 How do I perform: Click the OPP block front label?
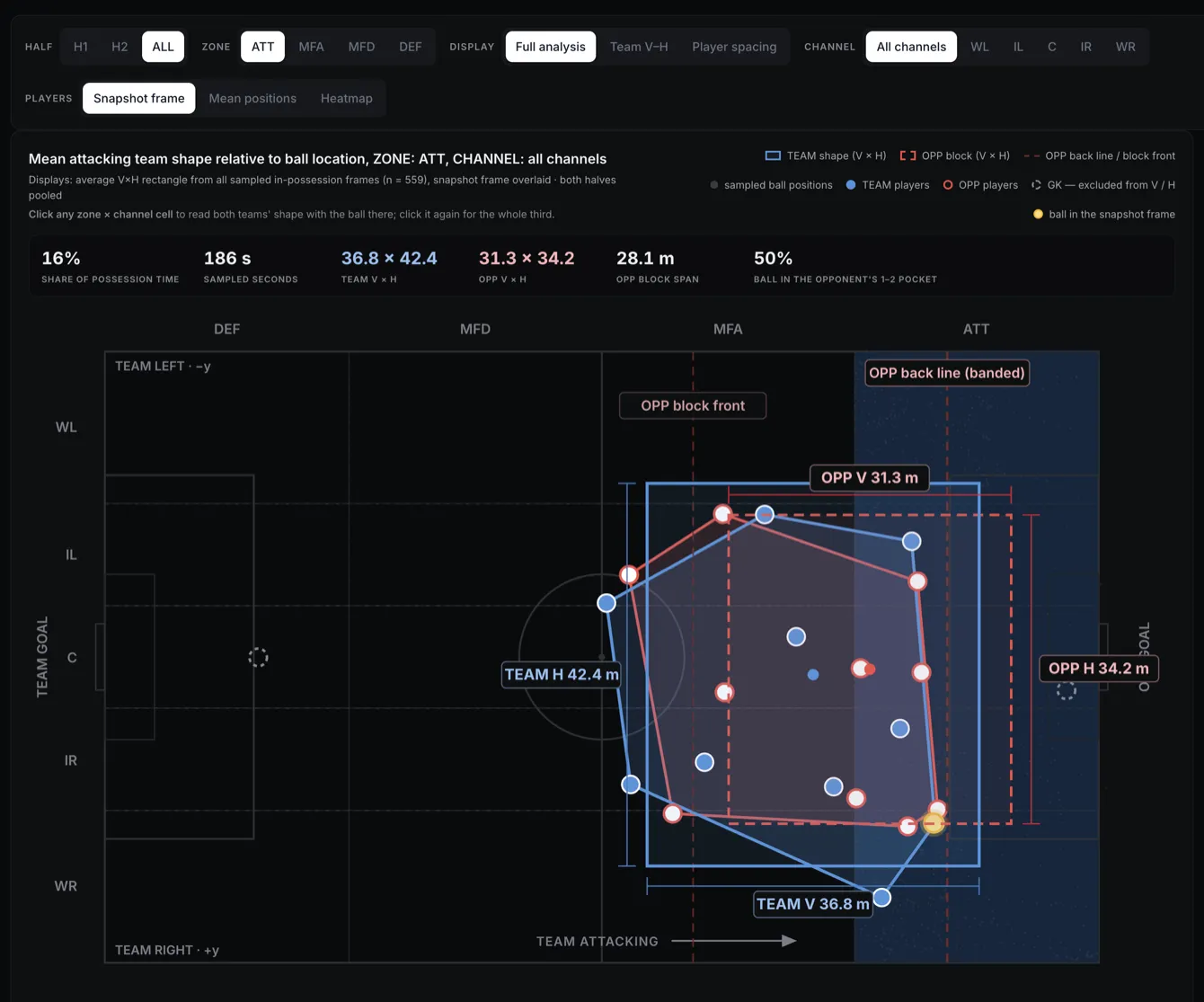point(693,405)
